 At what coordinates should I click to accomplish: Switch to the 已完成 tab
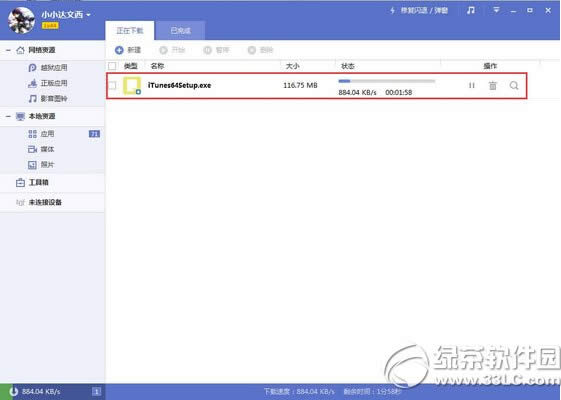(x=180, y=31)
